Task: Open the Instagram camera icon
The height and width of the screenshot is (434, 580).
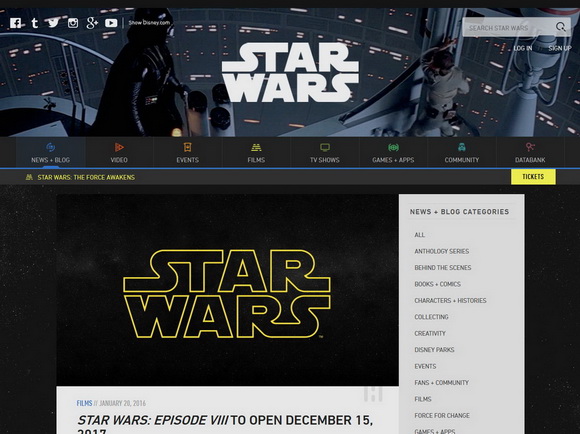Action: tap(73, 23)
